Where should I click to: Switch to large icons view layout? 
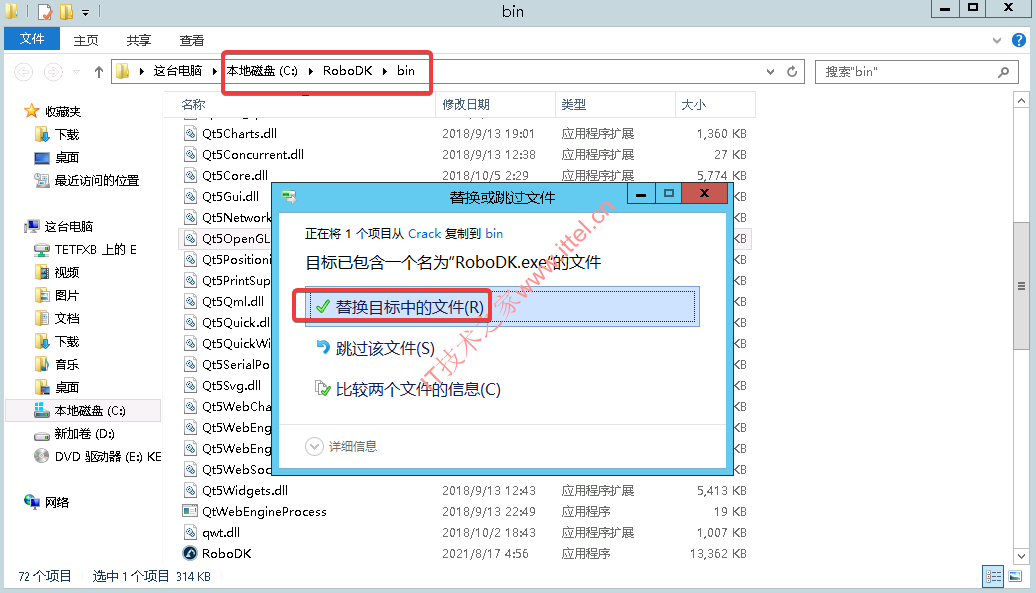click(x=1015, y=576)
